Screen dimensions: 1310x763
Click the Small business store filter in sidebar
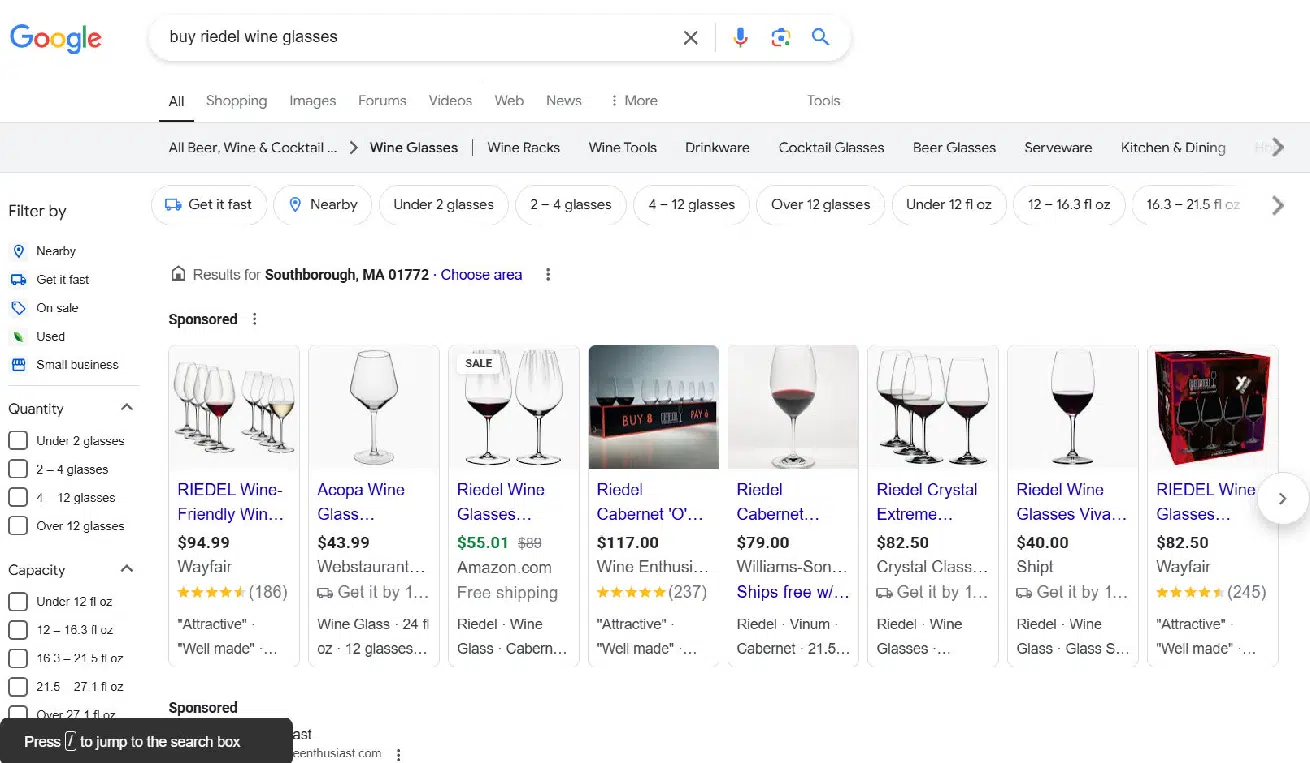pyautogui.click(x=64, y=364)
